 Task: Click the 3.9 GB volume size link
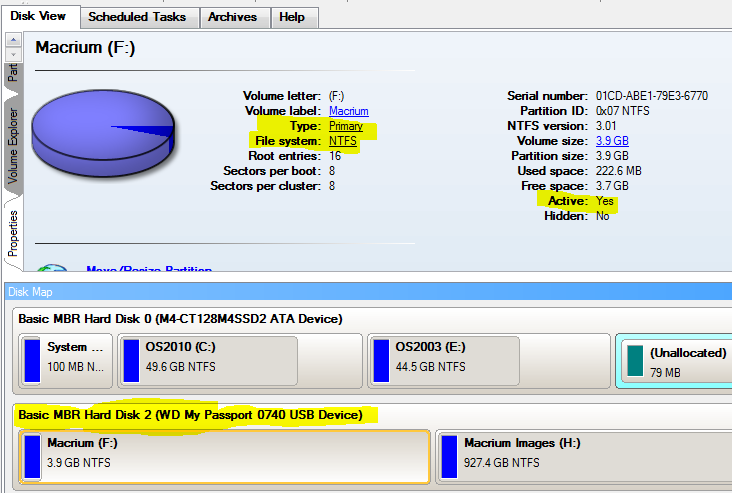coord(612,141)
